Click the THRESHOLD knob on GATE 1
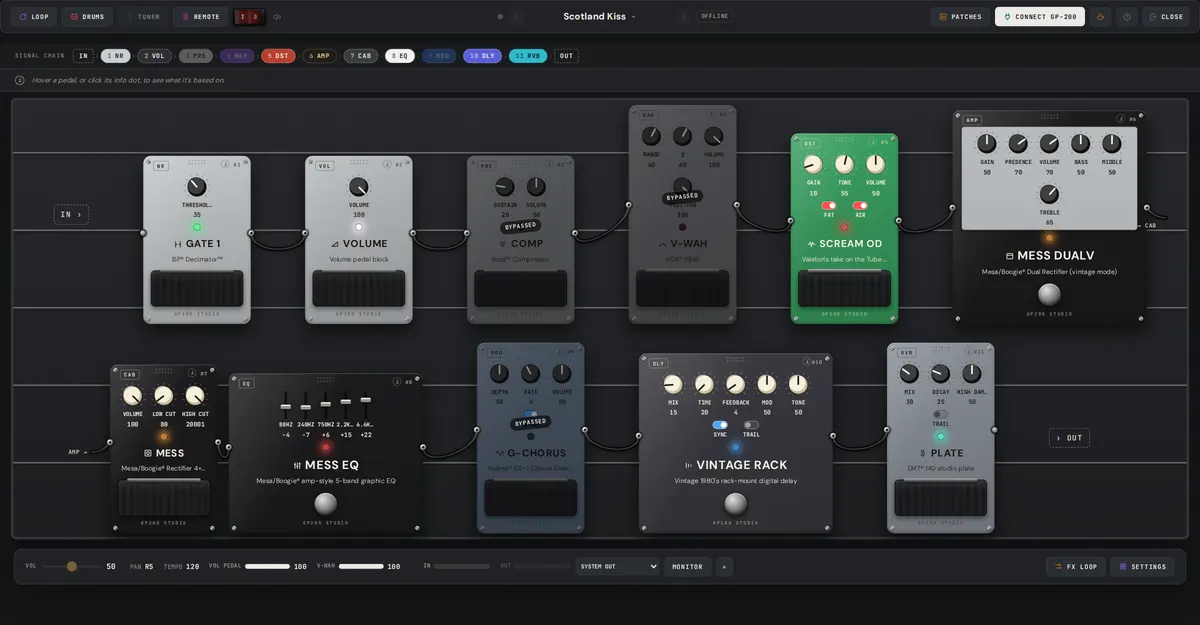 [197, 187]
